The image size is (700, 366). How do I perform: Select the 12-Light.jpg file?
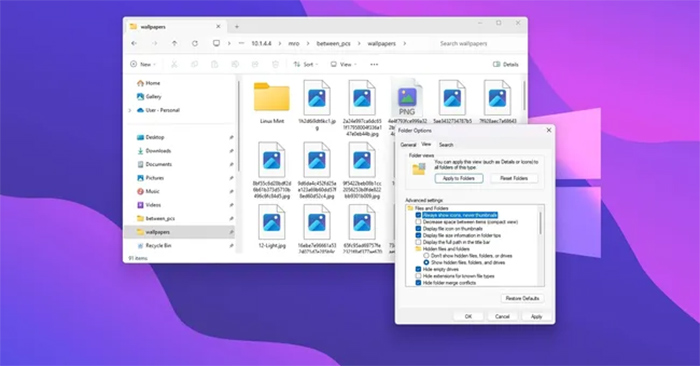(x=272, y=226)
